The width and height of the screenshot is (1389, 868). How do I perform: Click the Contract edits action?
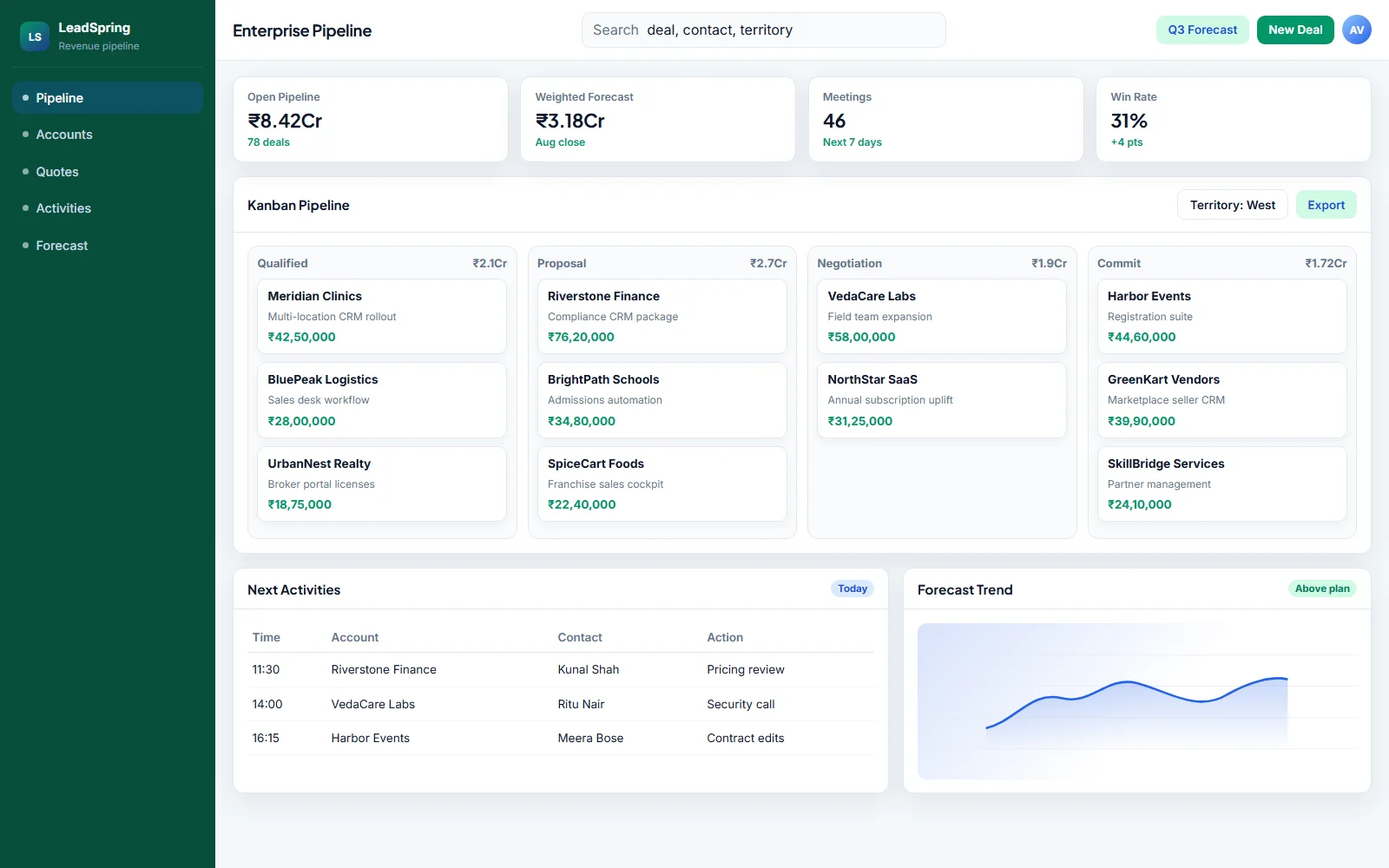(x=746, y=738)
